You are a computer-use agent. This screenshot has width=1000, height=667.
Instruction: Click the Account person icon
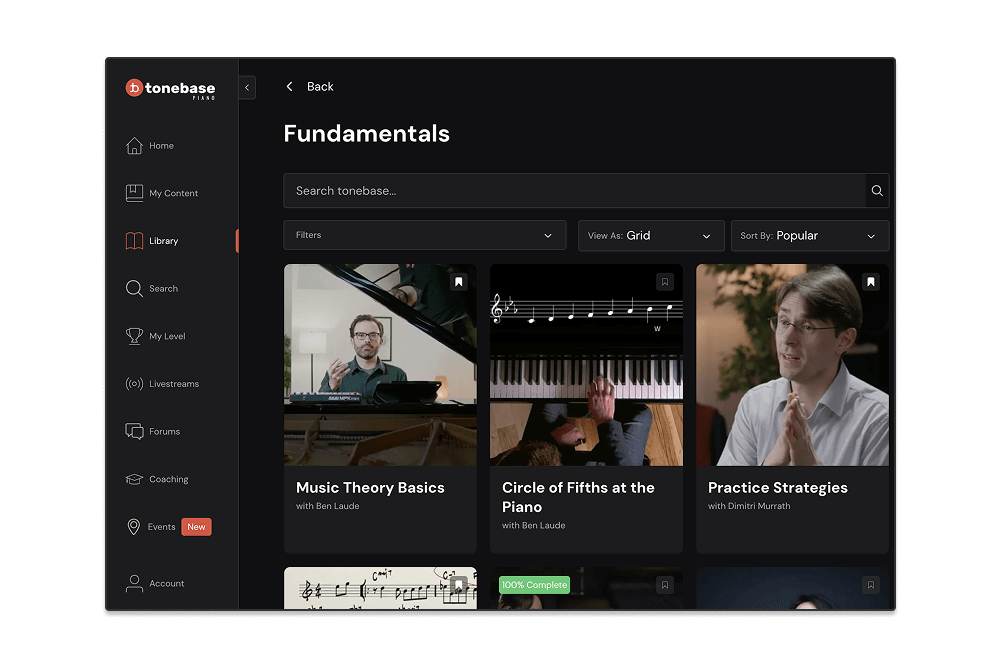(x=134, y=583)
